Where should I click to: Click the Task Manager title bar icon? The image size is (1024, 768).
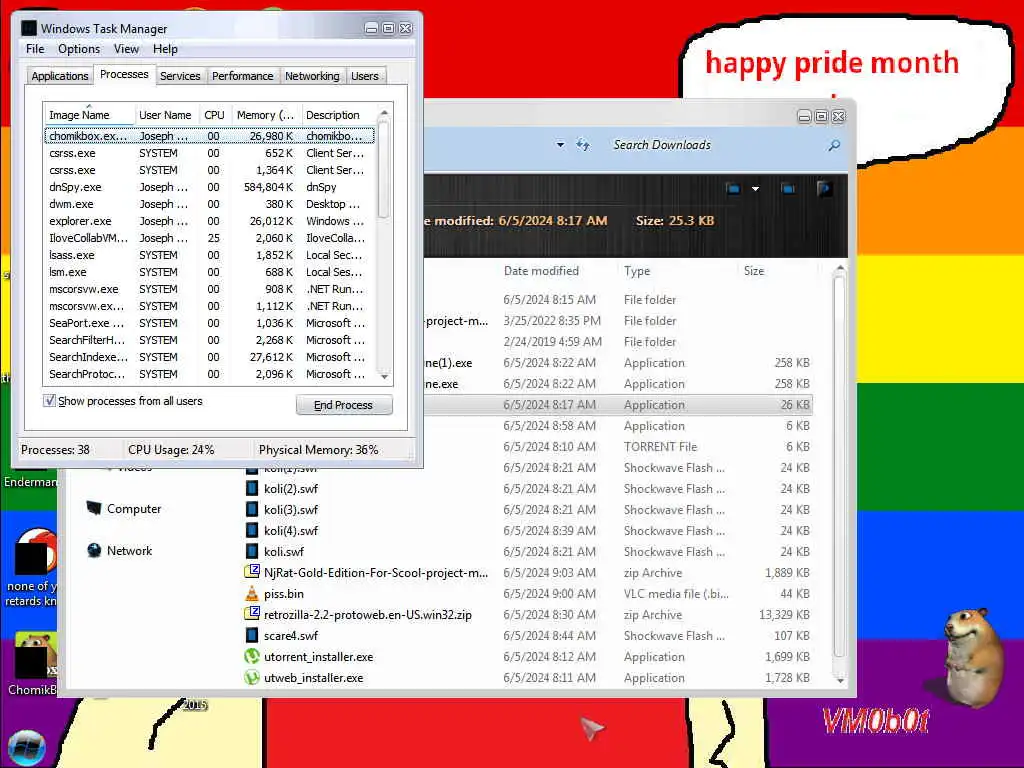pyautogui.click(x=28, y=28)
